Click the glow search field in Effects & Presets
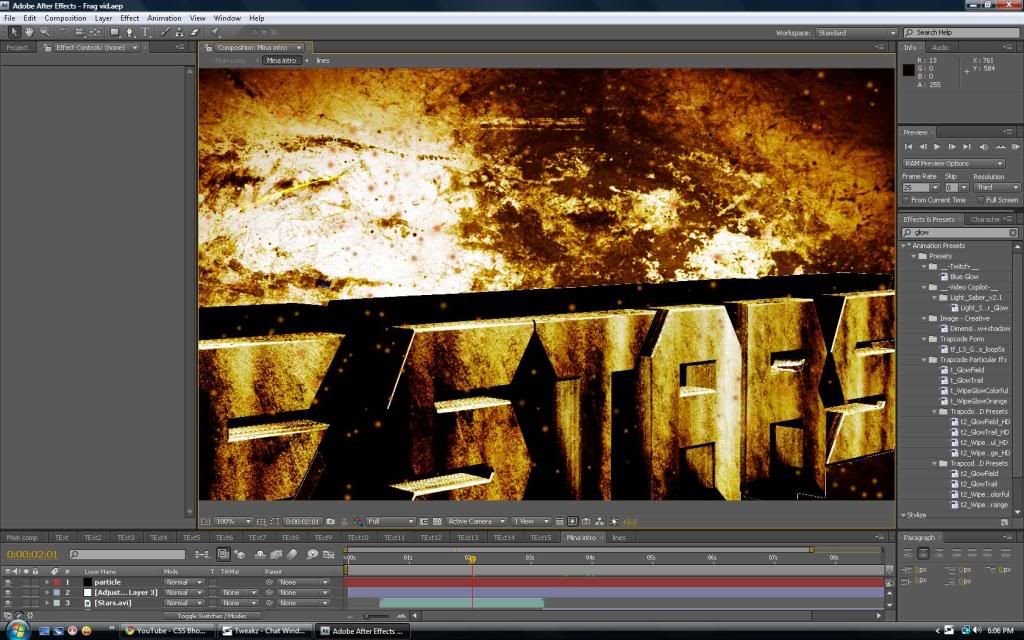The image size is (1024, 640). point(960,232)
